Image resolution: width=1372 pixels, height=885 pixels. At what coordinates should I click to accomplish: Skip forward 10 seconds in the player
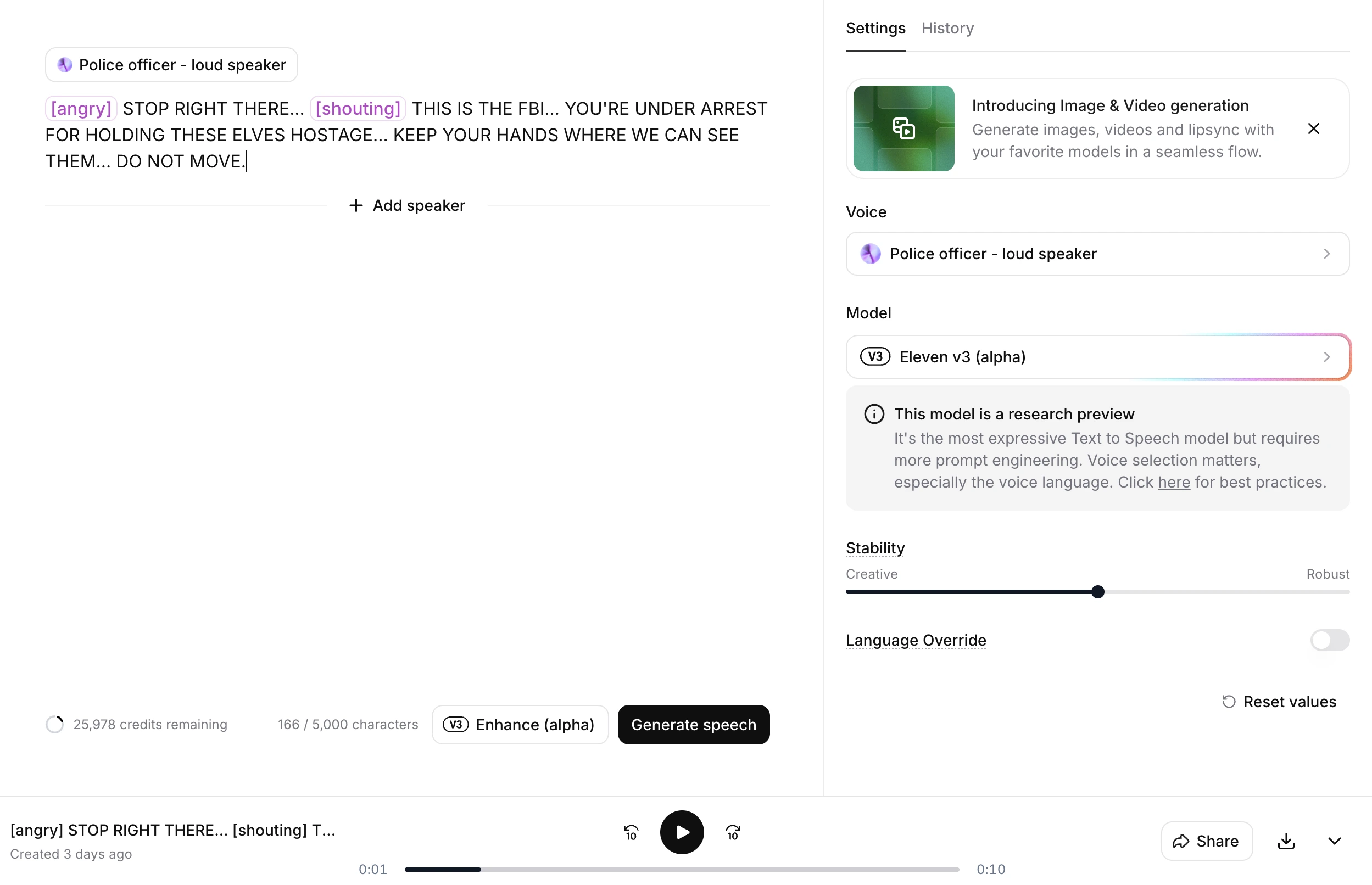(x=733, y=832)
